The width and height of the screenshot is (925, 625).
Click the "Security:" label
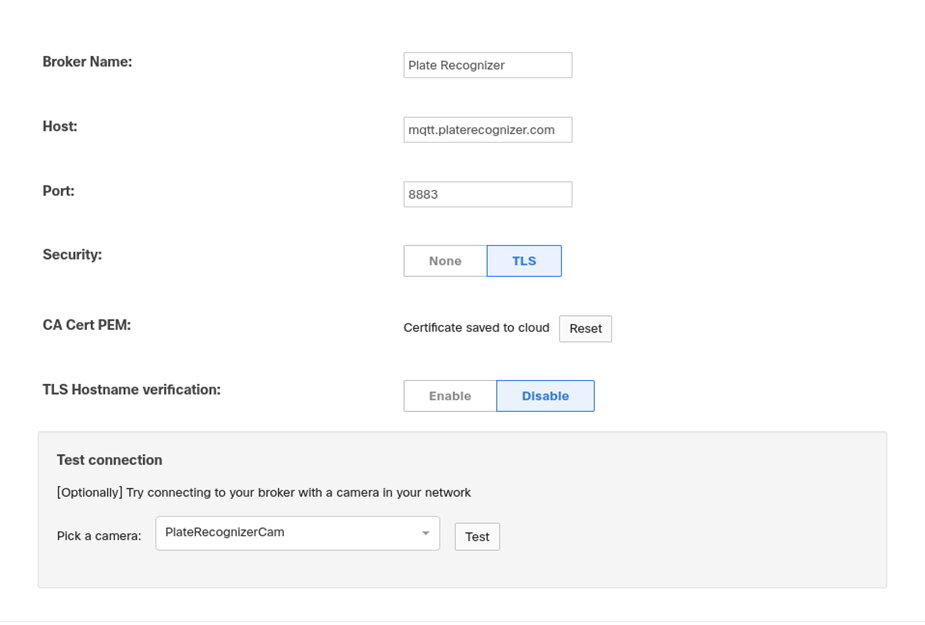72,254
